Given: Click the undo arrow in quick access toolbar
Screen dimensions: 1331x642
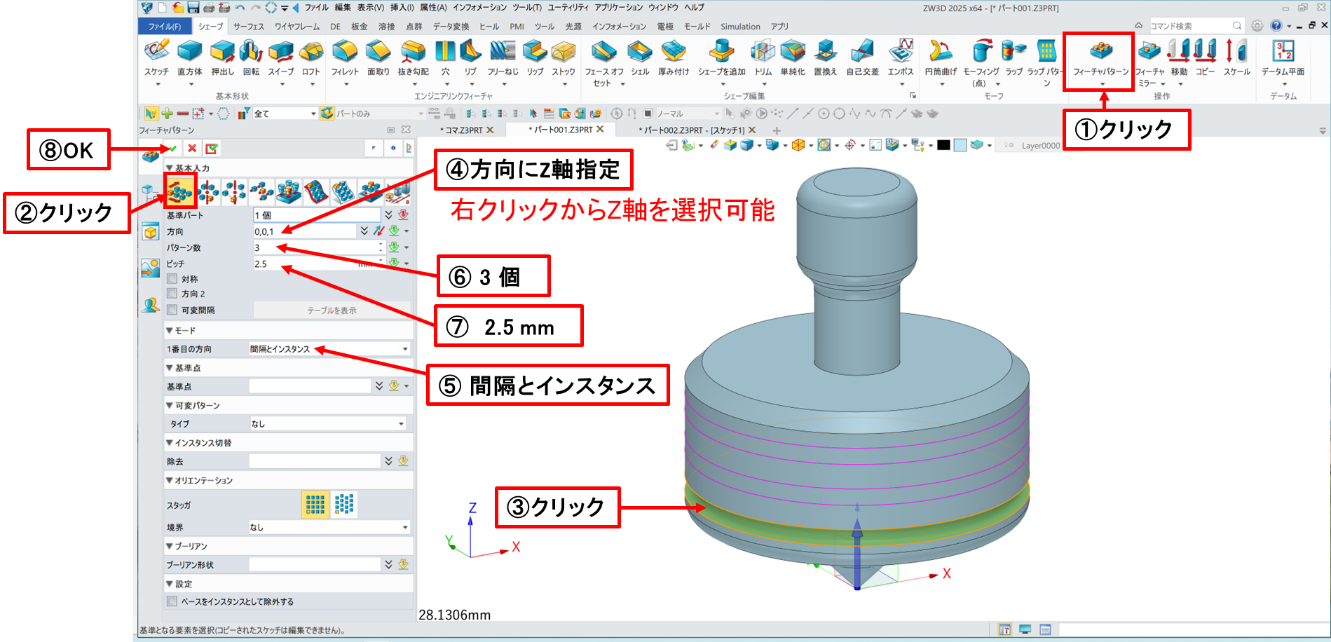Looking at the screenshot, I should point(239,7).
